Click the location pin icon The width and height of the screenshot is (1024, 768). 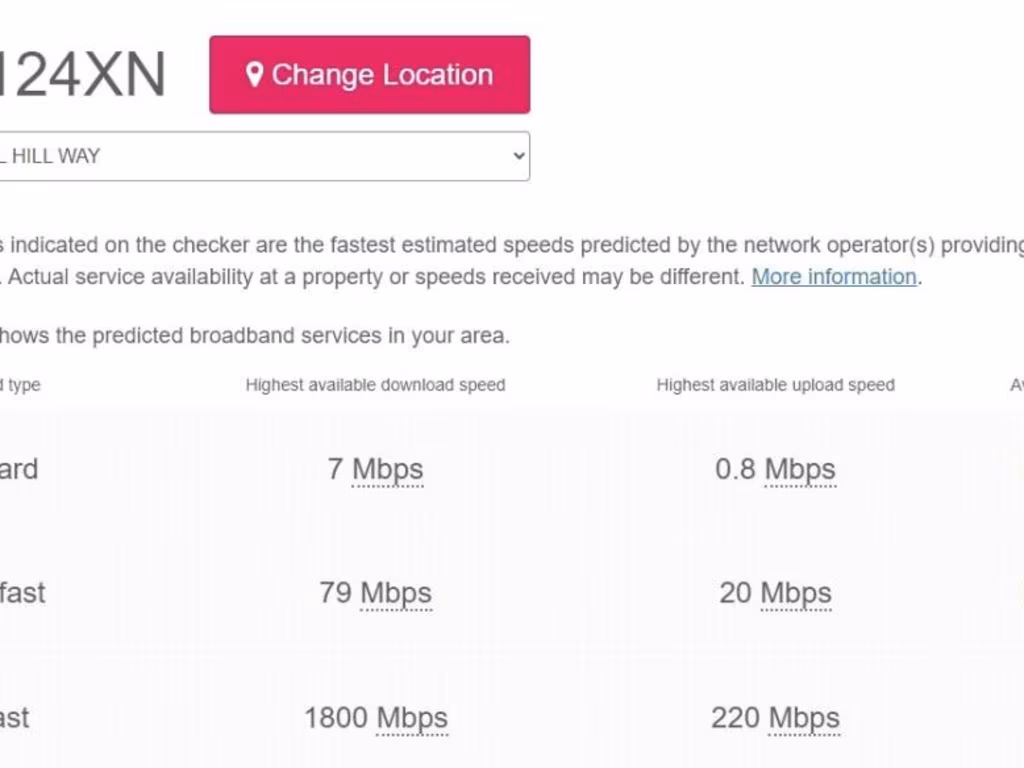click(x=254, y=75)
